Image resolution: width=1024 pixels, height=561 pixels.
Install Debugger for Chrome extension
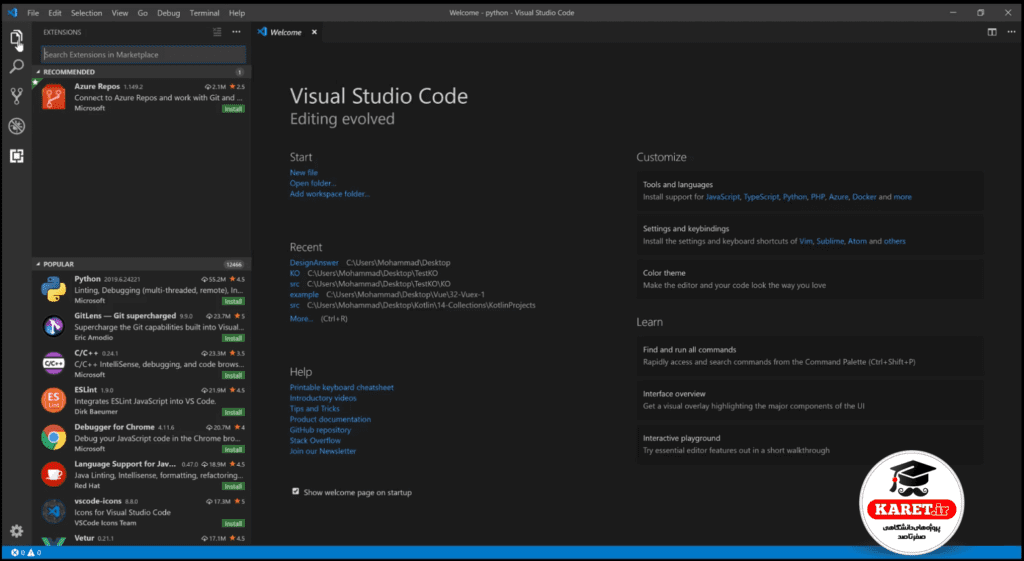(233, 449)
